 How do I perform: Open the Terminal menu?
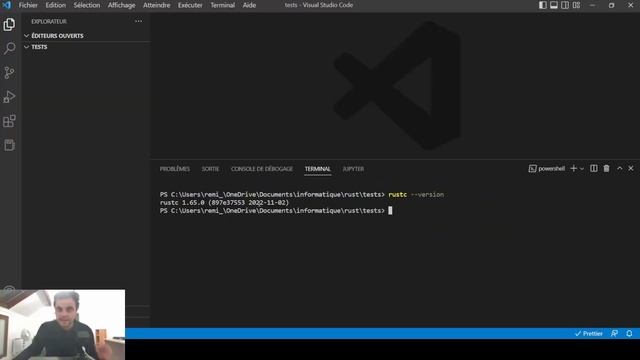click(x=222, y=5)
